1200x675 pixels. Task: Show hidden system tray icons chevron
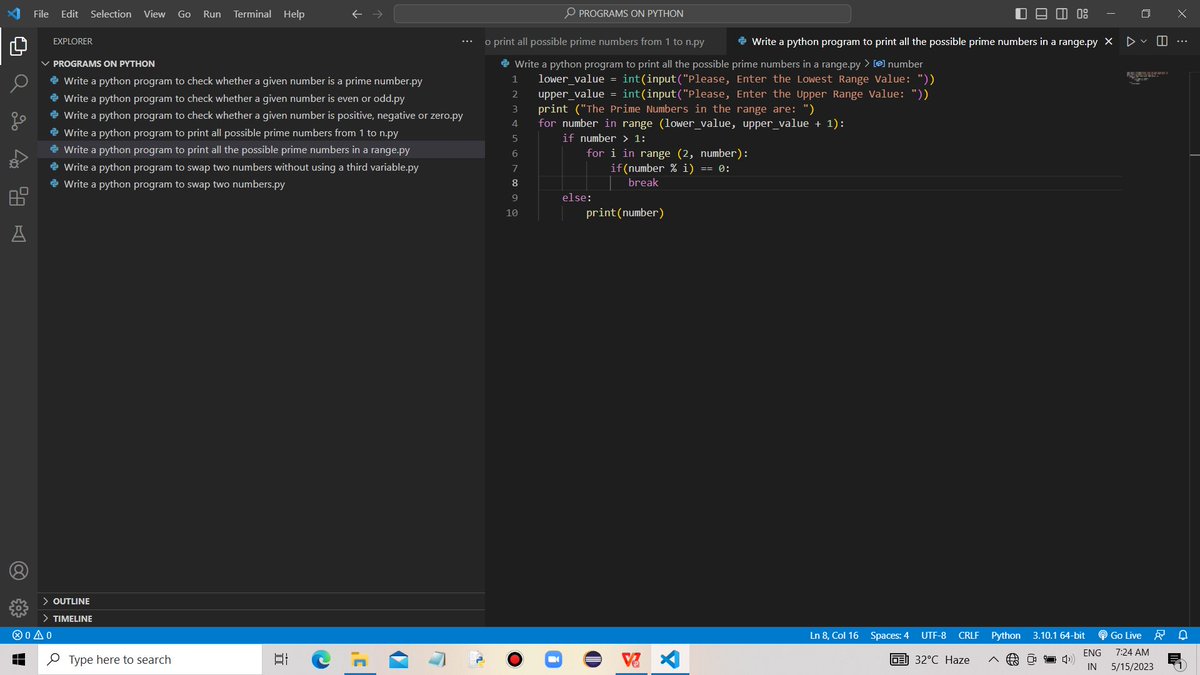pyautogui.click(x=994, y=660)
